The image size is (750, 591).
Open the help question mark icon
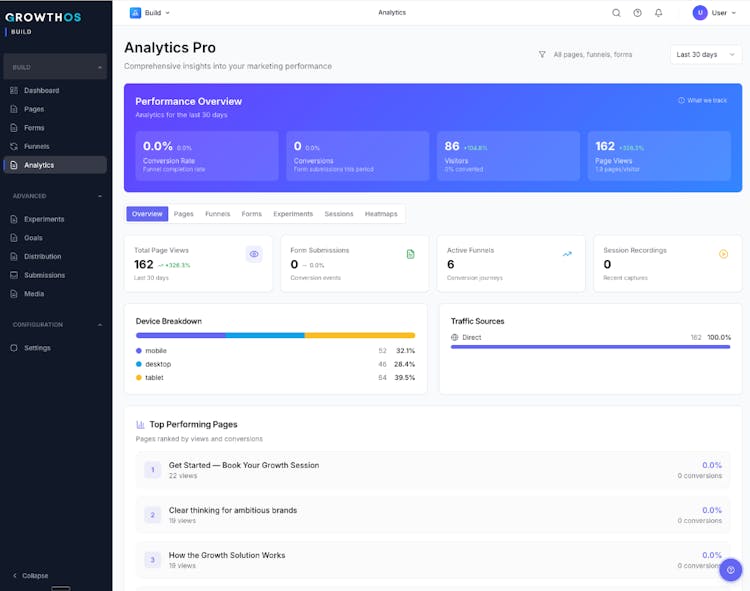tap(637, 13)
